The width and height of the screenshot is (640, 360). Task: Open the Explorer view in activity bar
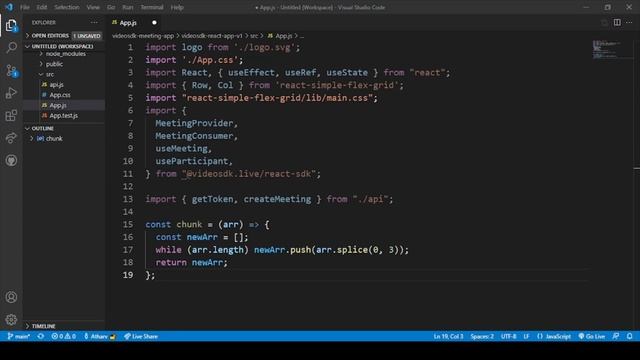[11, 26]
